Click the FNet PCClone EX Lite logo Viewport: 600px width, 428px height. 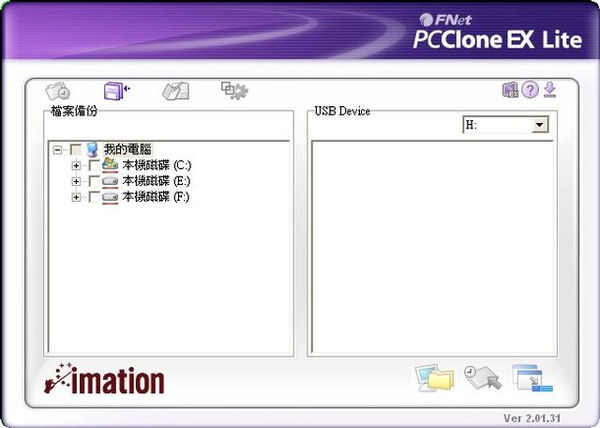[x=498, y=32]
